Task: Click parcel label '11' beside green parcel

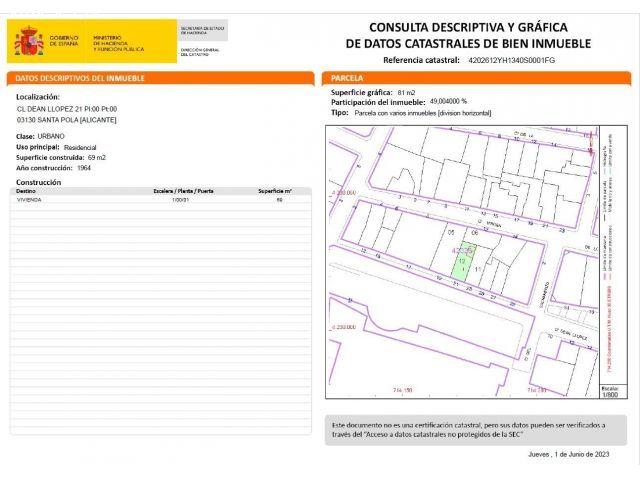Action: (x=478, y=269)
